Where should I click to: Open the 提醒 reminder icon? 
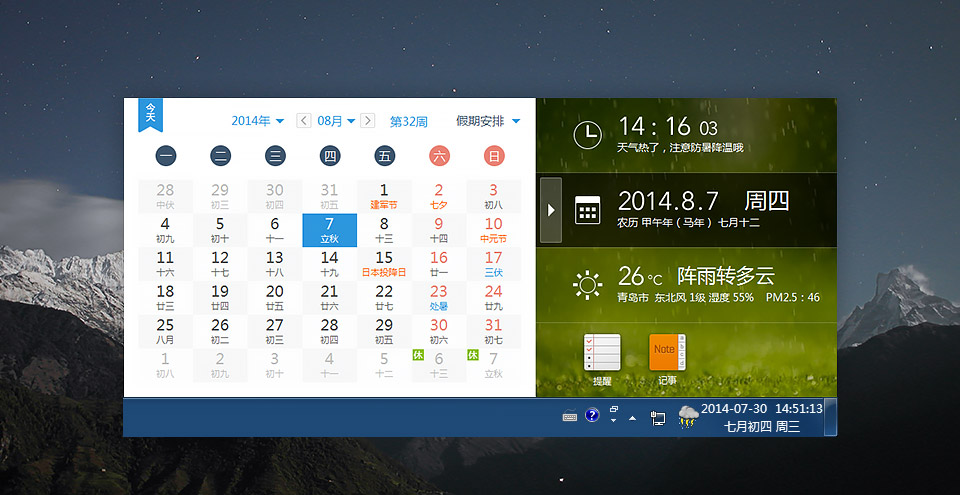coord(602,353)
